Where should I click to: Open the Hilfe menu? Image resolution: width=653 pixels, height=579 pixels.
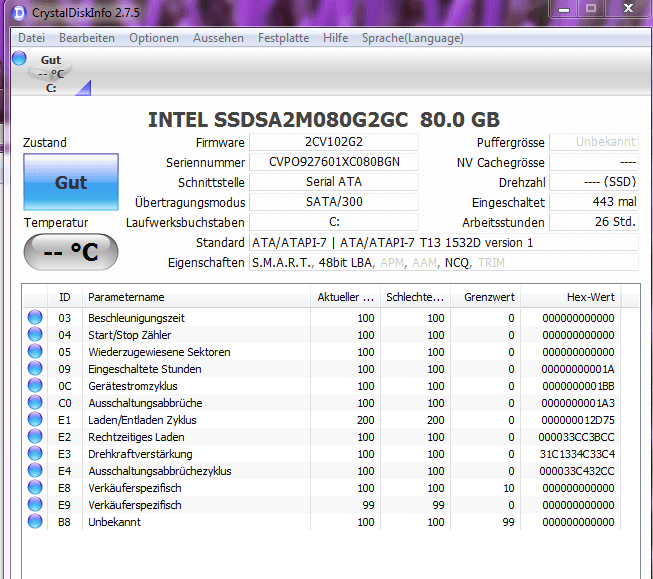coord(335,38)
